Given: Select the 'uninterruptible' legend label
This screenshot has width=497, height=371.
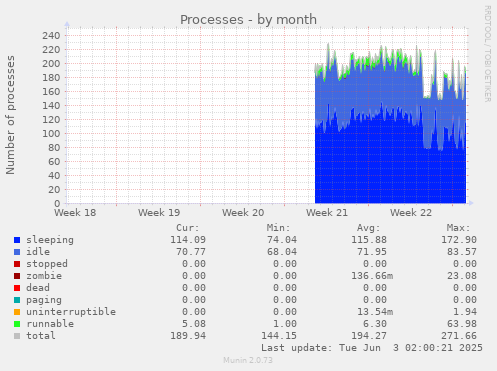Looking at the screenshot, I should (71, 312).
